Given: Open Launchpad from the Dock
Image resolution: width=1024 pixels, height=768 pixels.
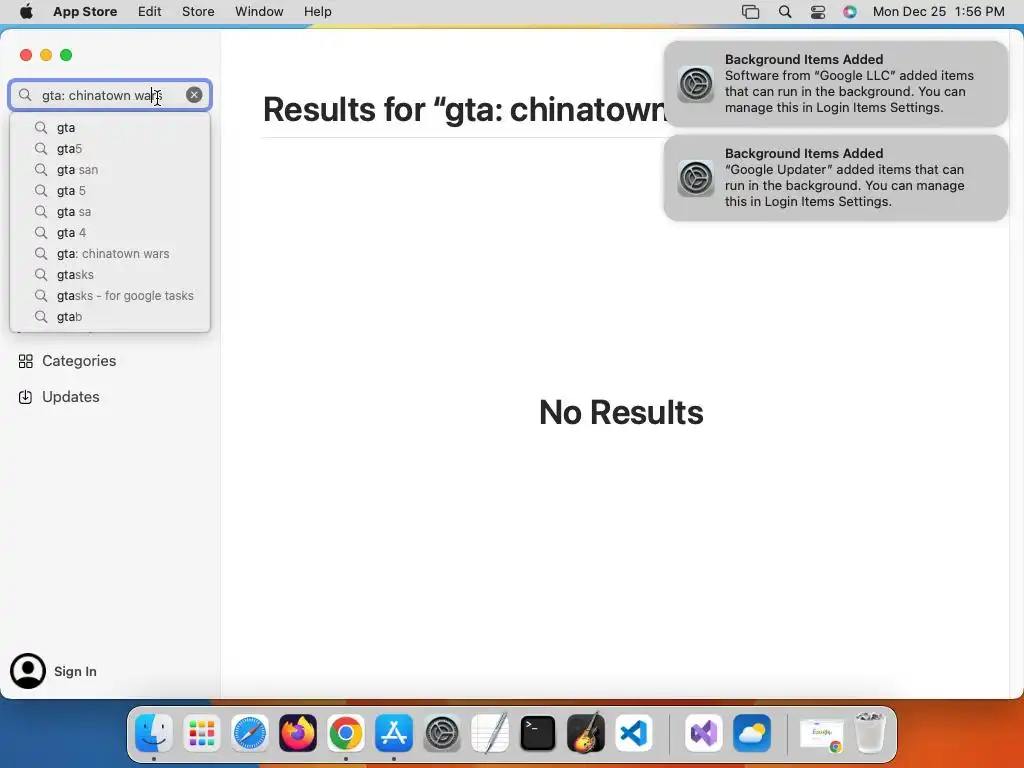Looking at the screenshot, I should 202,733.
